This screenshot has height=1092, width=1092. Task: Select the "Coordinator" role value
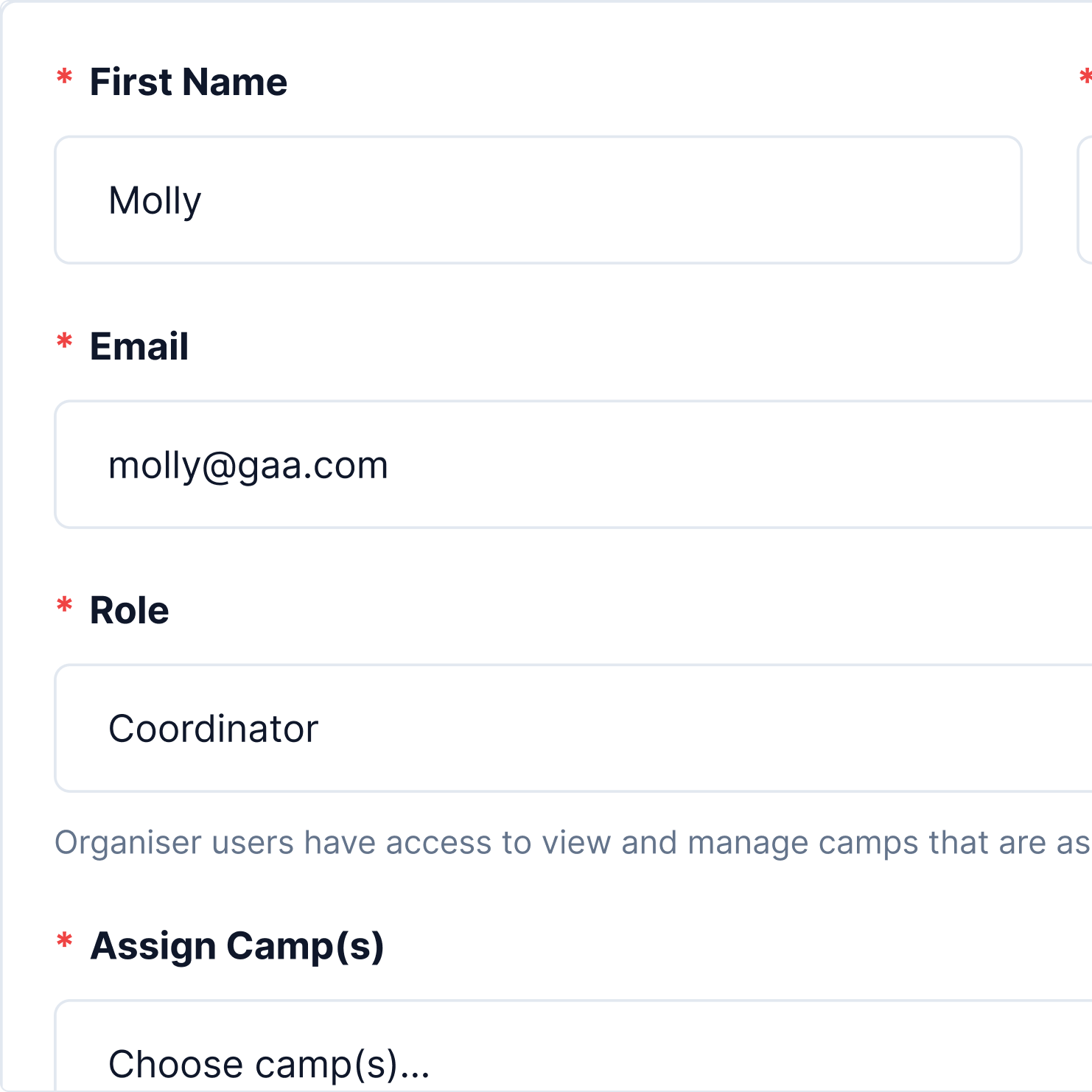tap(213, 729)
